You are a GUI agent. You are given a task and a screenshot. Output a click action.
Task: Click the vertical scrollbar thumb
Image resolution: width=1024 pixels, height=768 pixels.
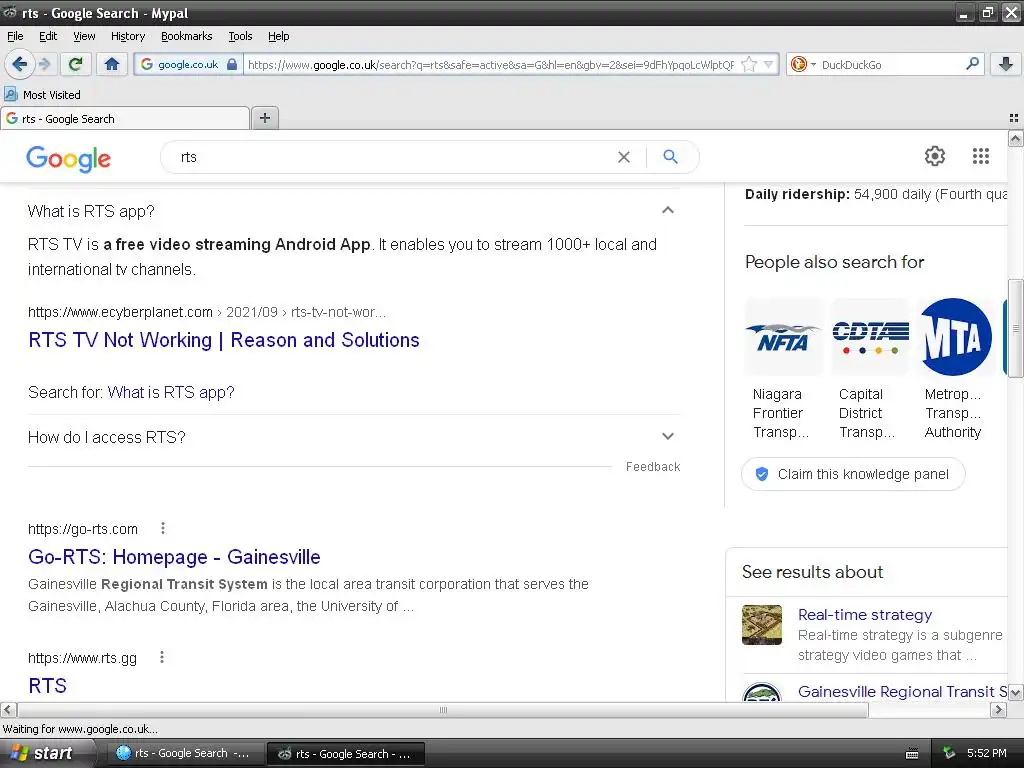coord(1016,328)
